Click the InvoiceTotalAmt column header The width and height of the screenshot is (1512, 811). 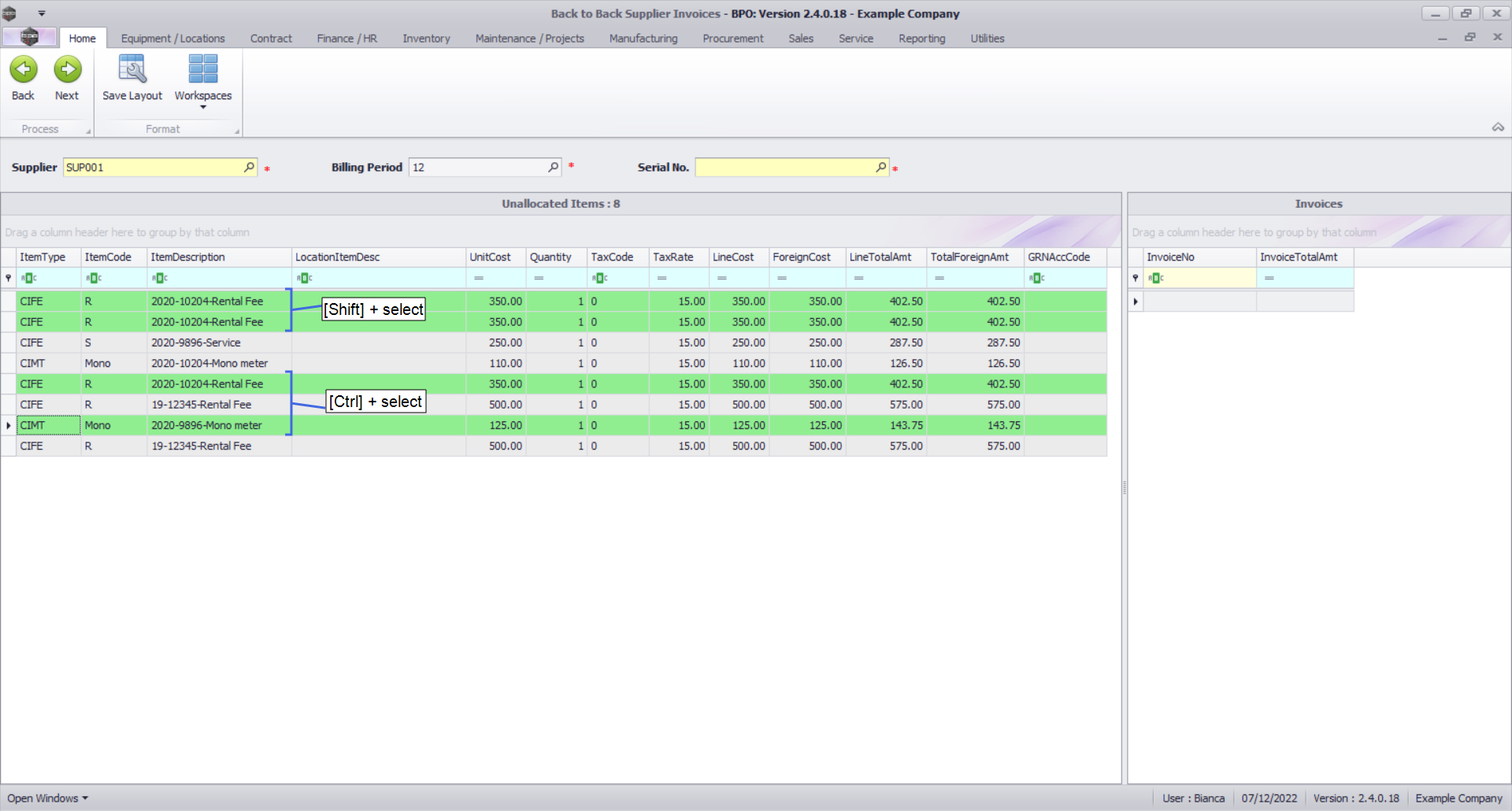pyautogui.click(x=1303, y=257)
